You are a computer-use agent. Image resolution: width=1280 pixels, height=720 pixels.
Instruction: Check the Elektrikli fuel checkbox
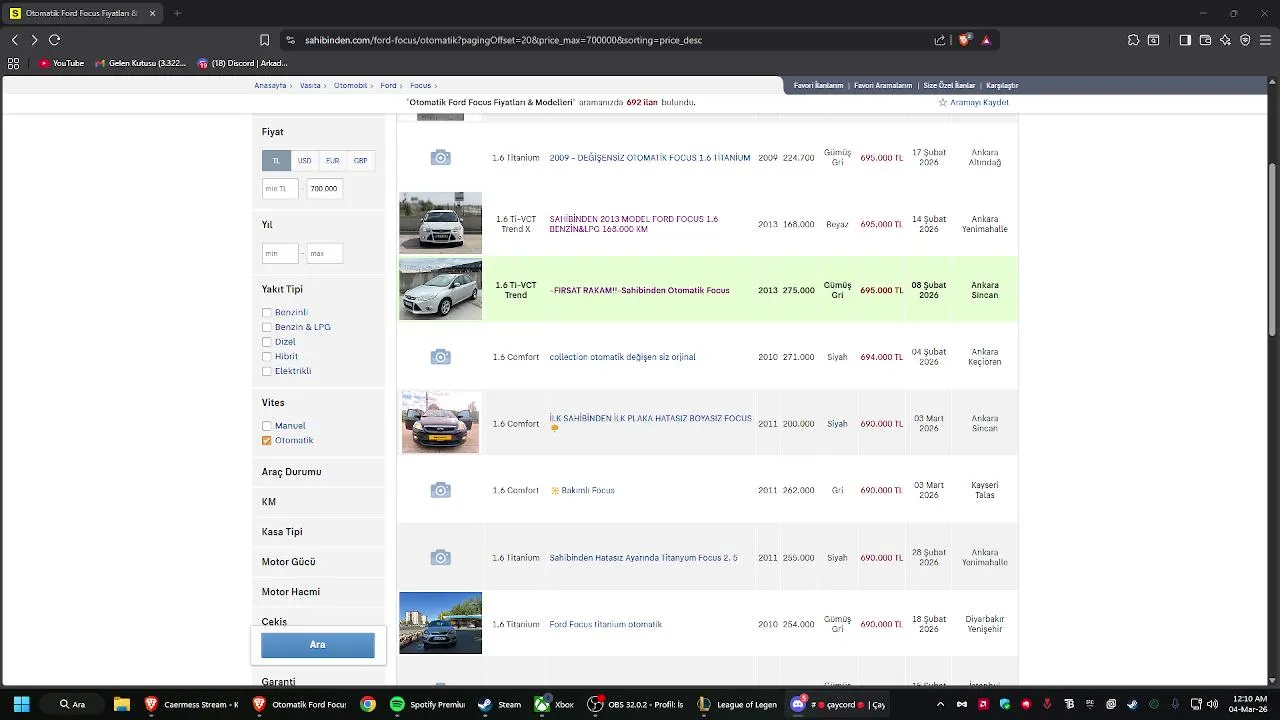tap(267, 371)
